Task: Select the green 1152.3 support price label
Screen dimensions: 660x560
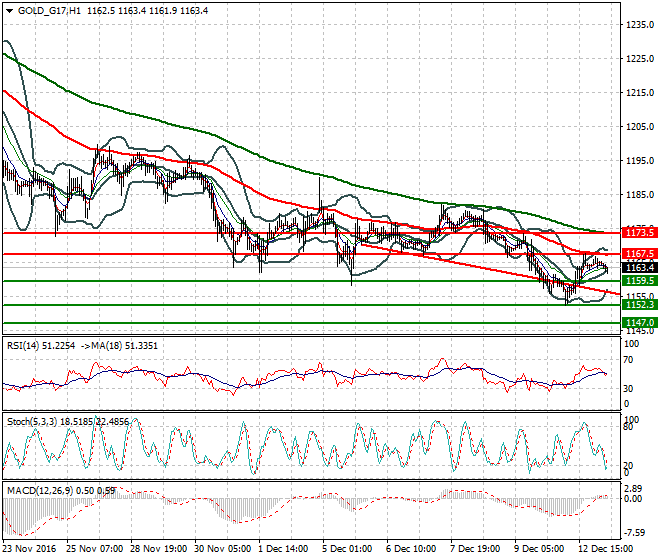Action: 639,304
